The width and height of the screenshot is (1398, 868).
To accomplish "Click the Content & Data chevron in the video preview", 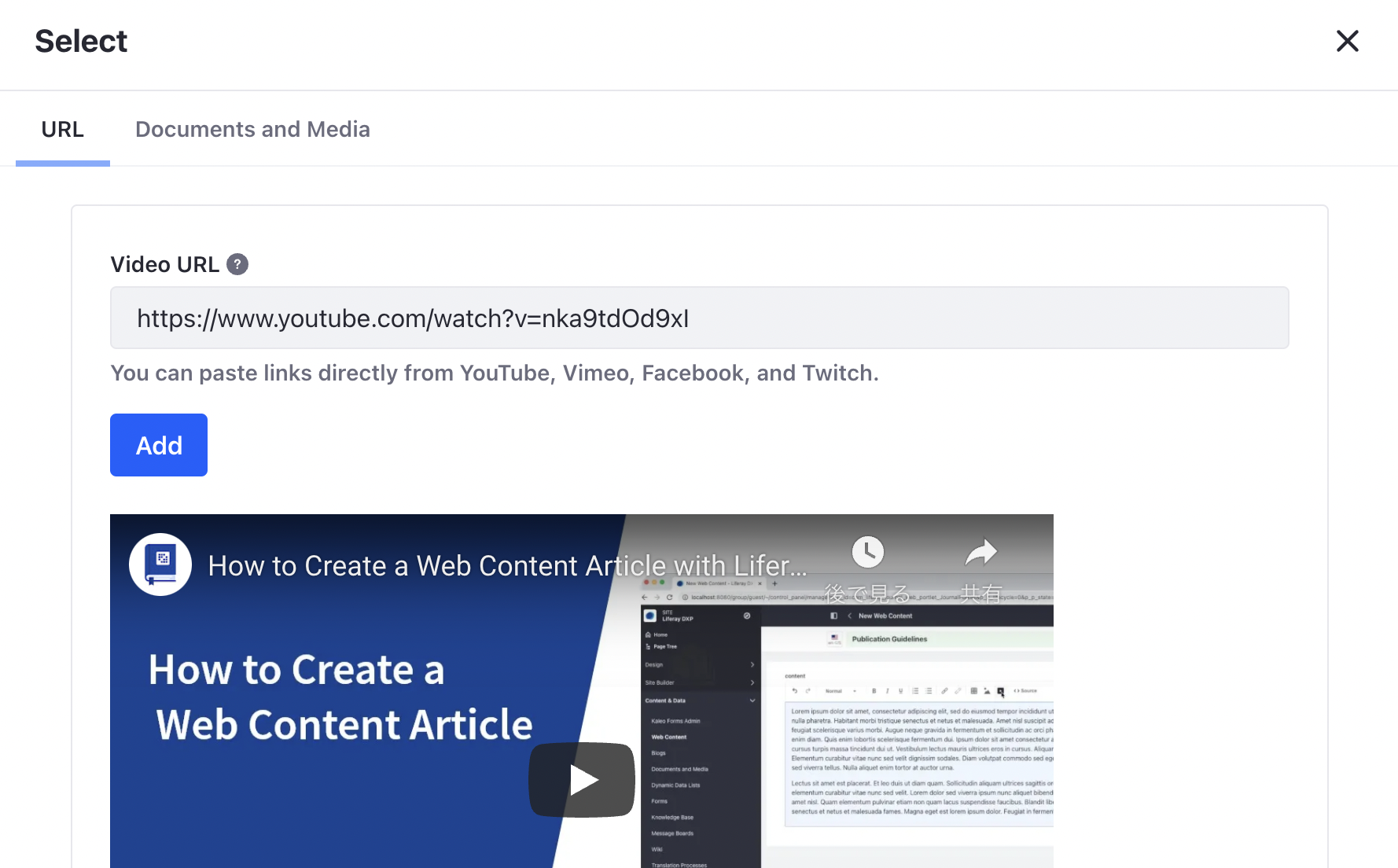I will pos(752,701).
